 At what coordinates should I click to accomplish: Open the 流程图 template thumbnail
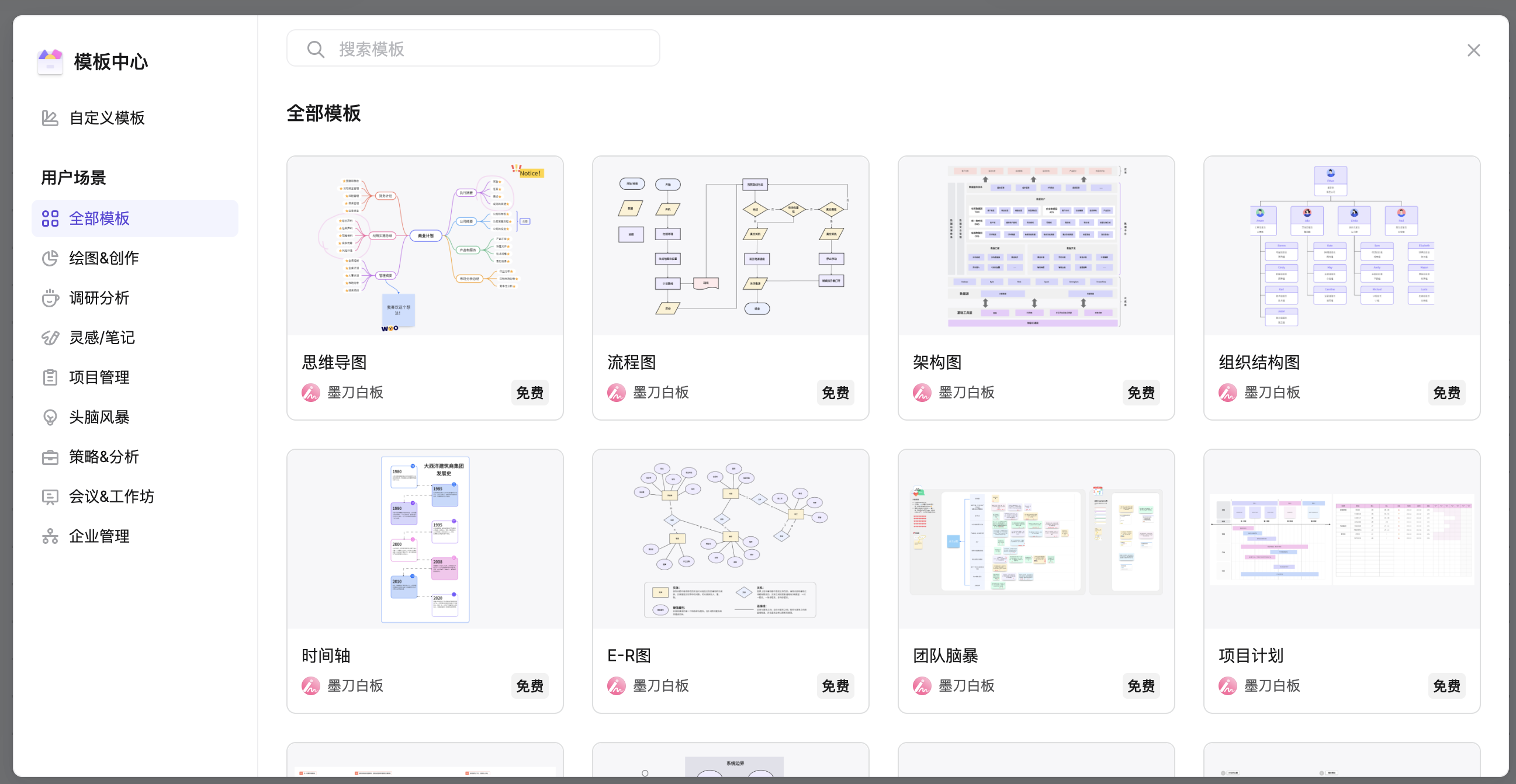pos(731,246)
